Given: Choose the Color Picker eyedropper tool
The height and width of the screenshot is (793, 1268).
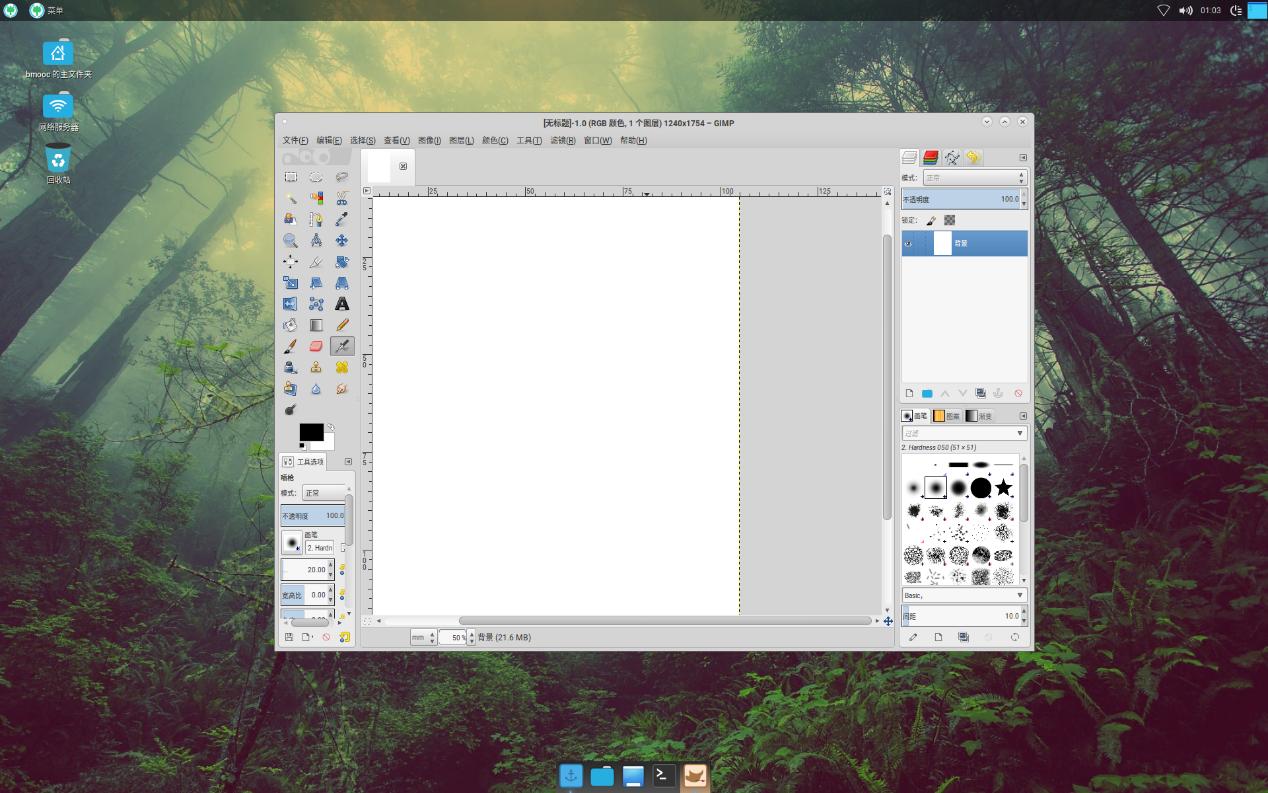Looking at the screenshot, I should (x=342, y=219).
